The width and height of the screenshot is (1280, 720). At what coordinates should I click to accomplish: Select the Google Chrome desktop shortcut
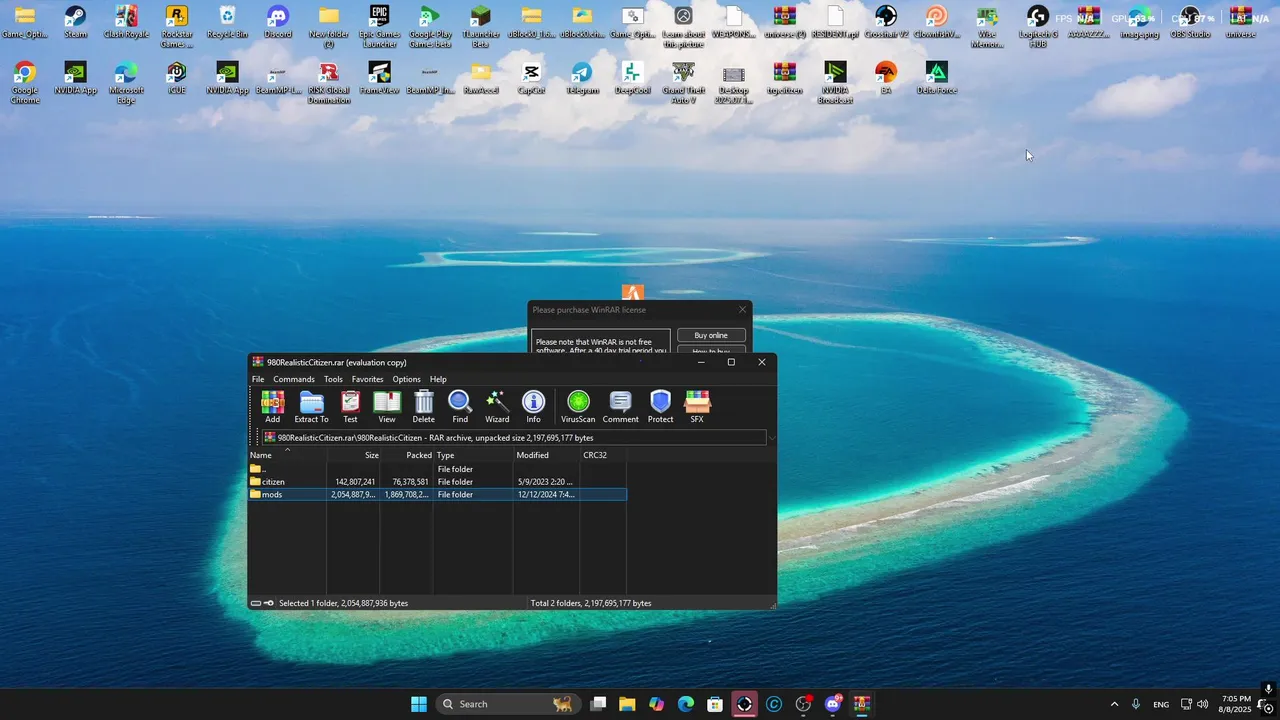25,83
